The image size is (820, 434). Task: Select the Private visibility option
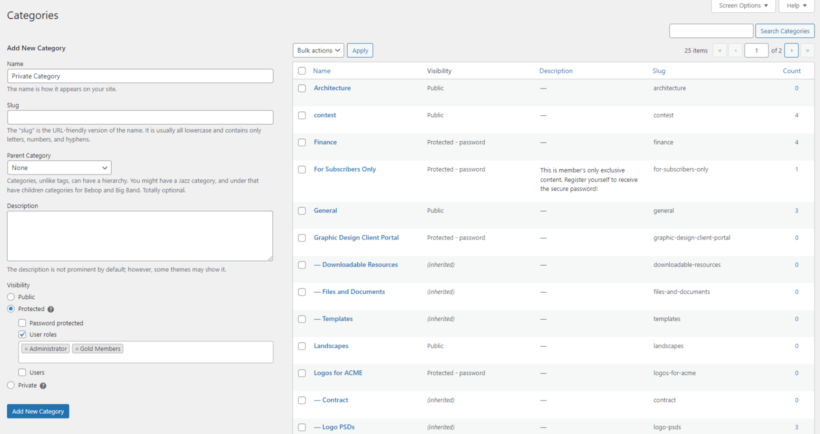click(11, 385)
